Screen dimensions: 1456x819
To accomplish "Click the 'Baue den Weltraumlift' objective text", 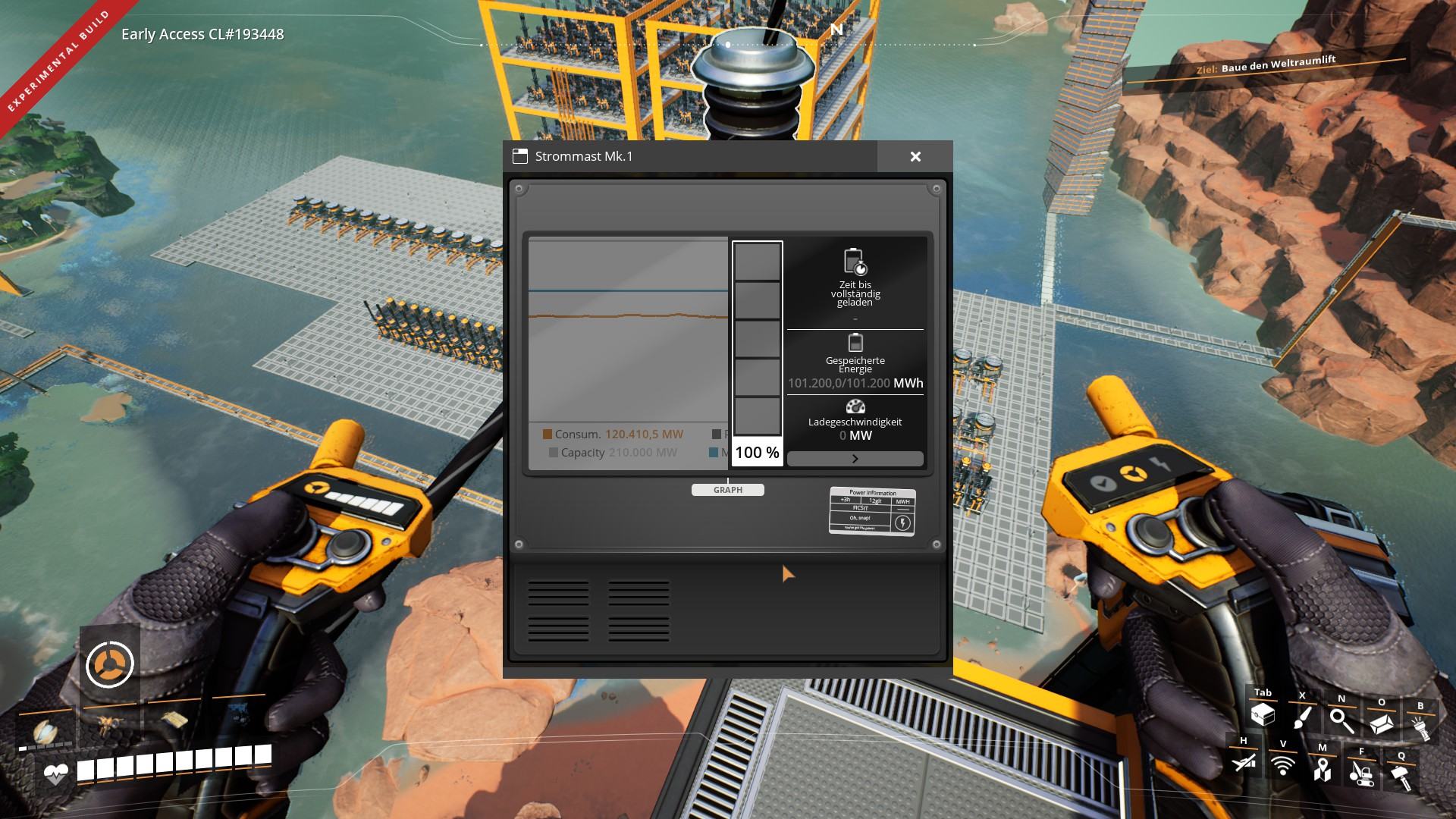I will [1279, 64].
